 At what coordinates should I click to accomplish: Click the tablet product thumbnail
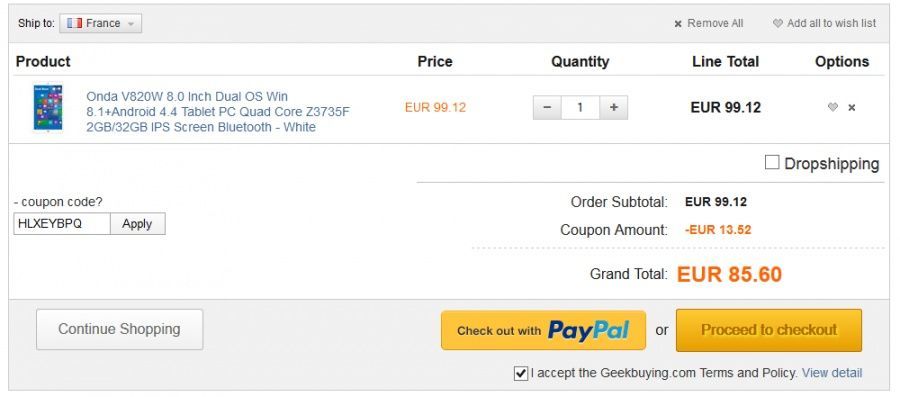click(48, 107)
